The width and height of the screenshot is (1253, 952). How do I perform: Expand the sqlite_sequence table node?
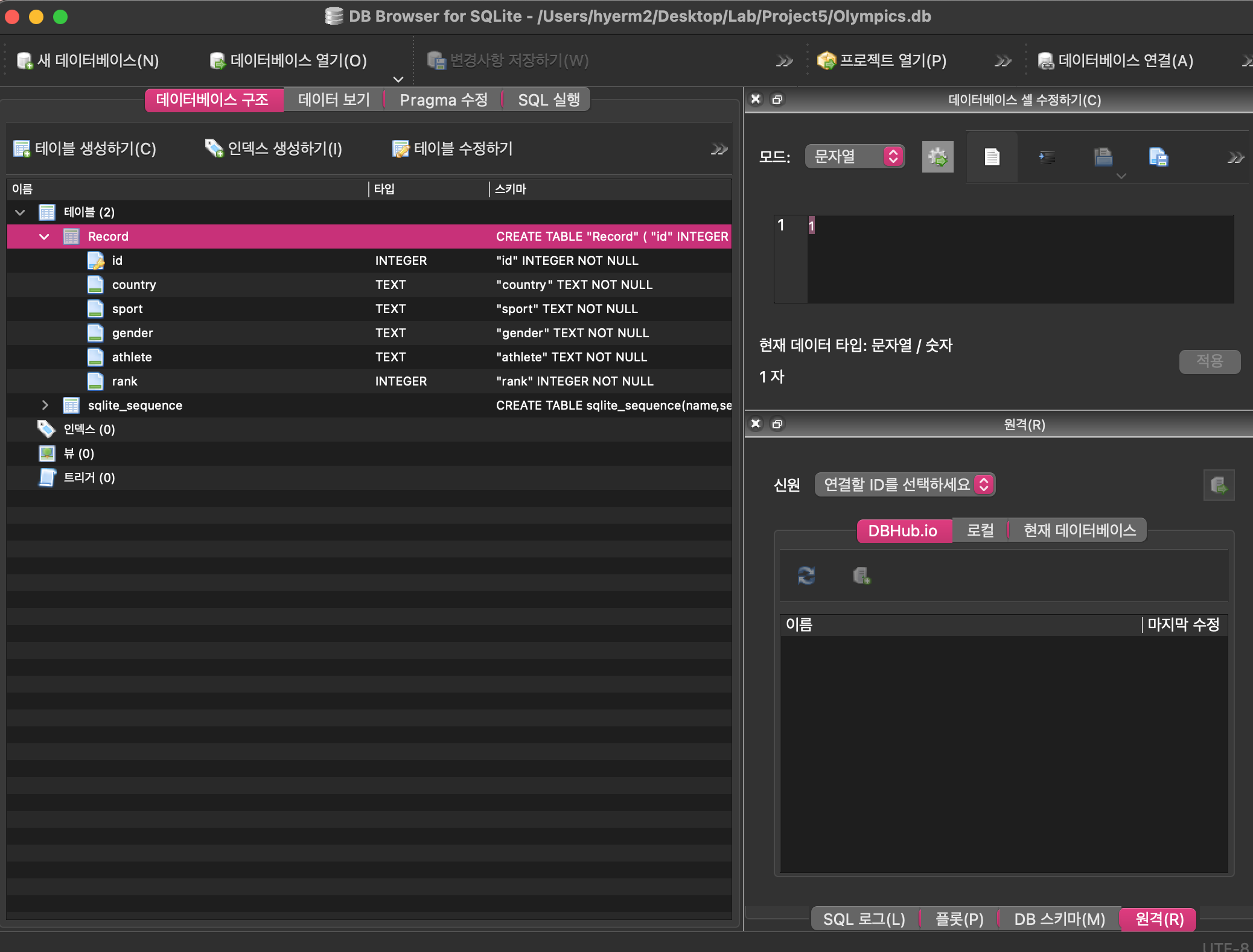(44, 405)
